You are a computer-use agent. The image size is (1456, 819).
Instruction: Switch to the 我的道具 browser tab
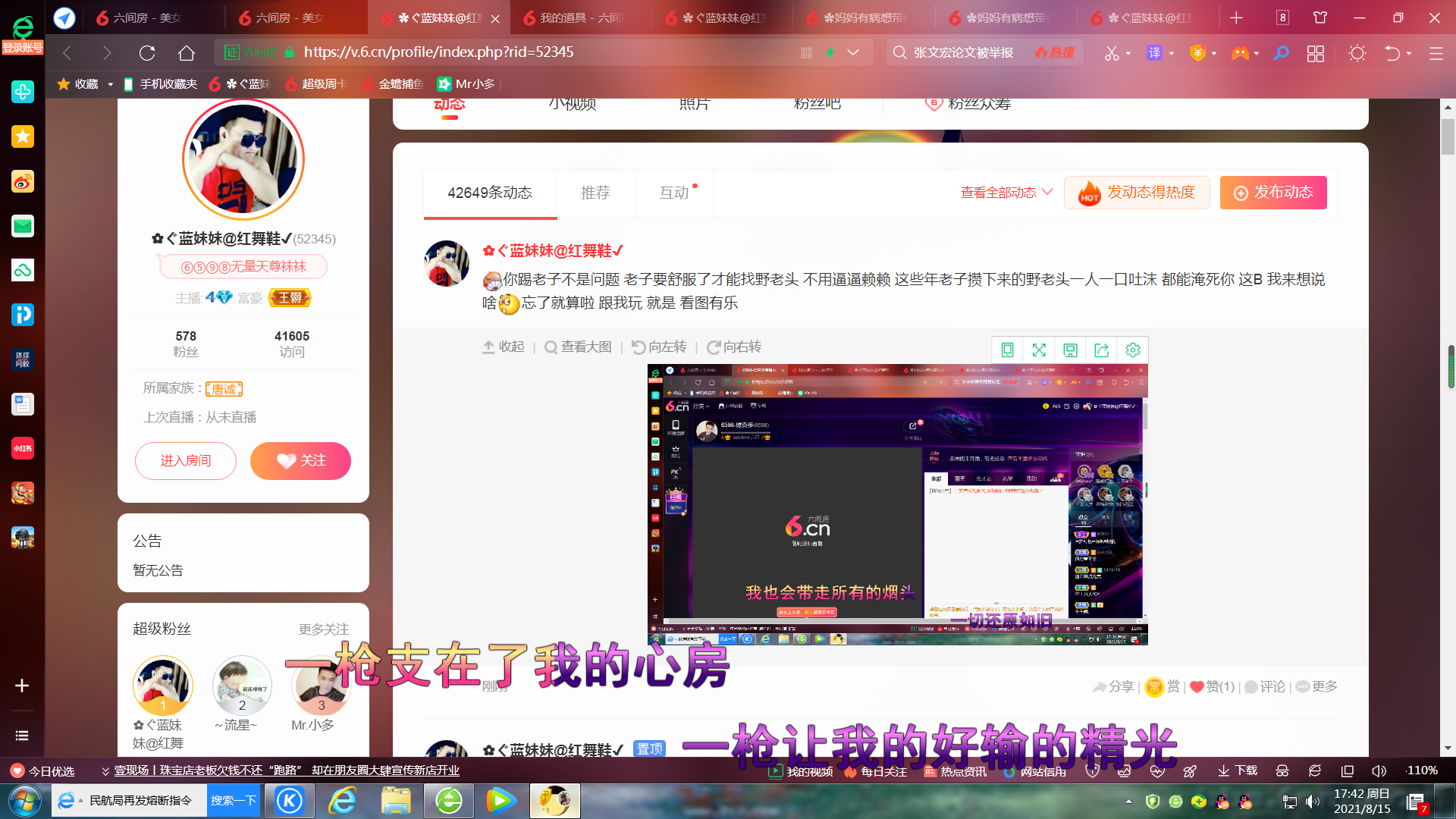pos(580,17)
